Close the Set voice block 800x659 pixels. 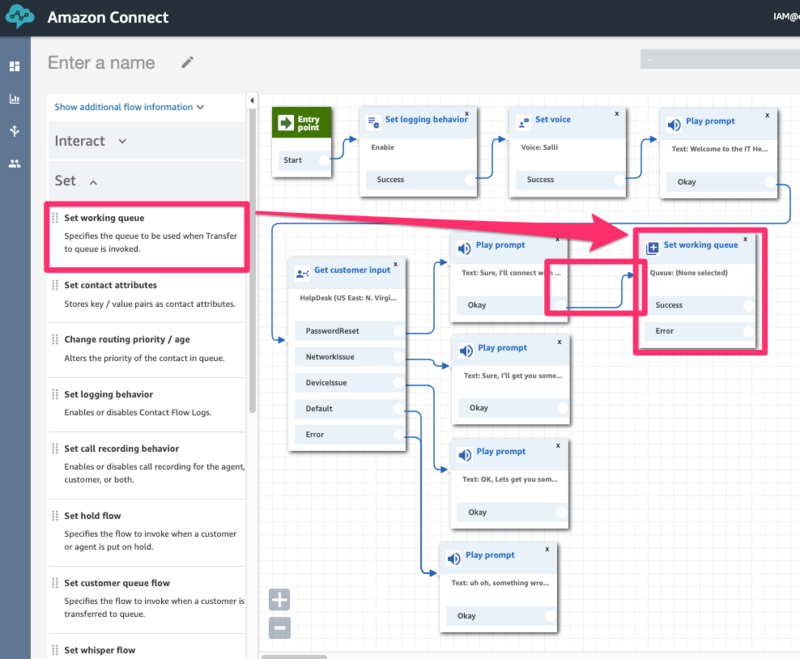616,114
